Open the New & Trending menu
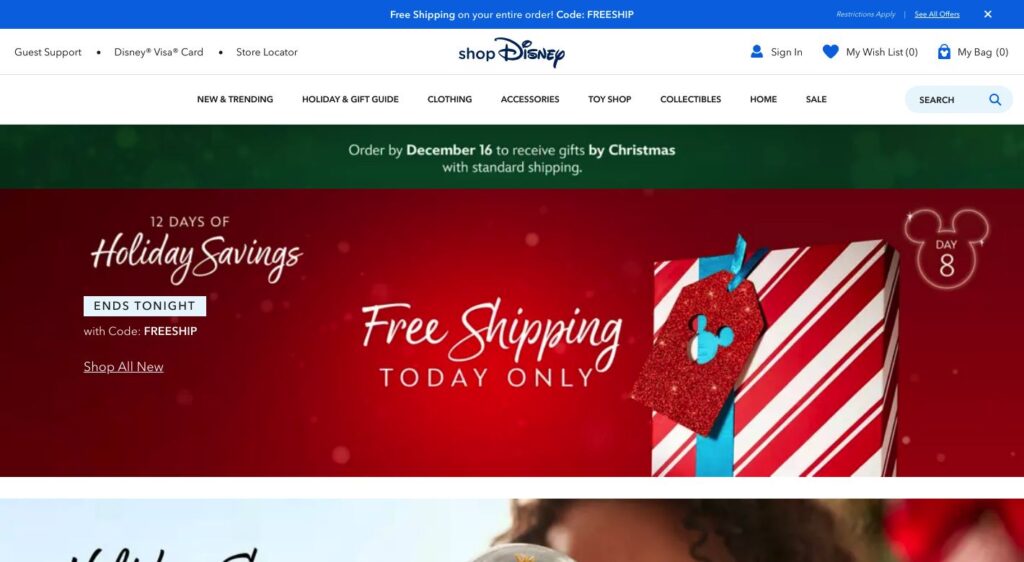Screen dimensions: 1024x562 tap(235, 99)
